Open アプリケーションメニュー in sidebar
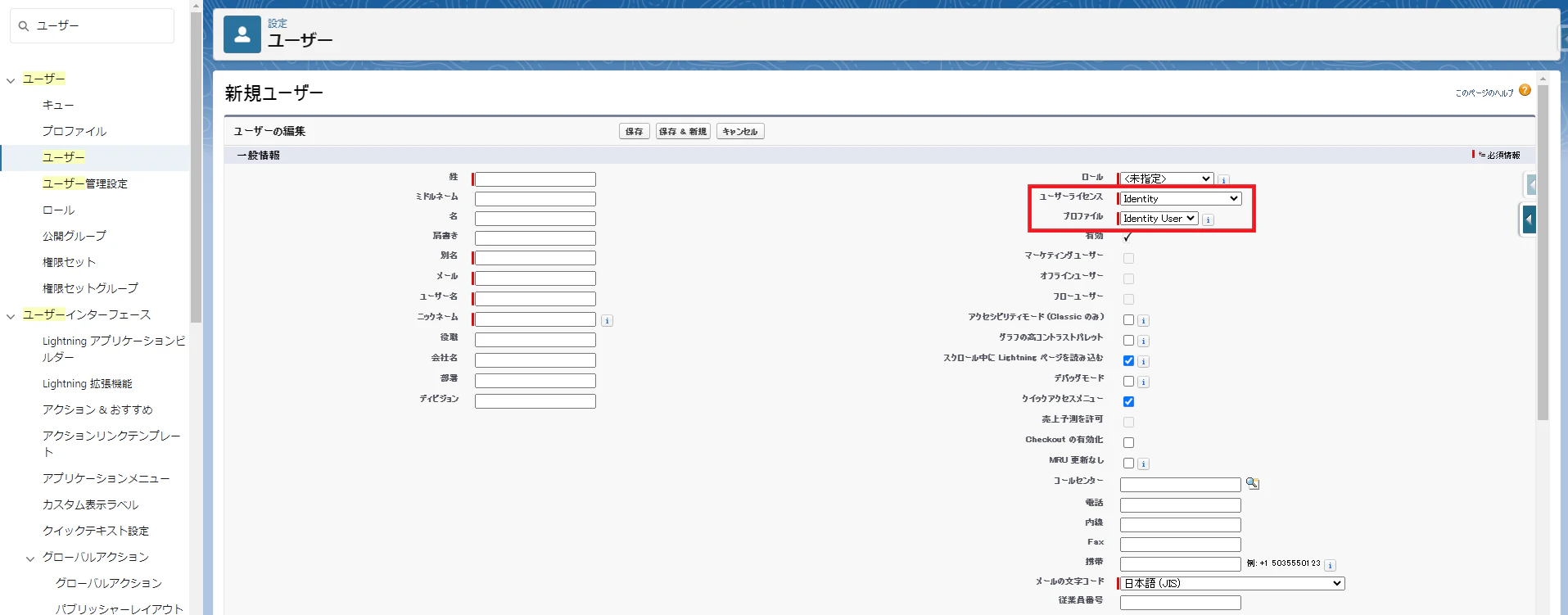Image resolution: width=1568 pixels, height=615 pixels. pyautogui.click(x=106, y=478)
